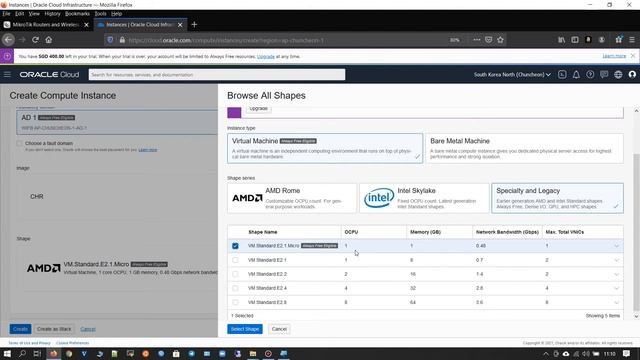Viewport: 640px width, 360px height.
Task: Uncheck VM.Standard.E2.1.Micro shape checkbox
Action: click(235, 246)
